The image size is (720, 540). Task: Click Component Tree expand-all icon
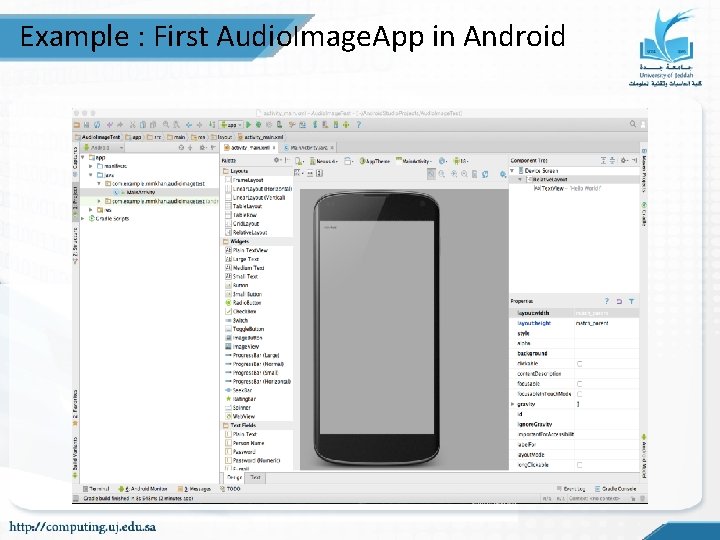click(603, 160)
